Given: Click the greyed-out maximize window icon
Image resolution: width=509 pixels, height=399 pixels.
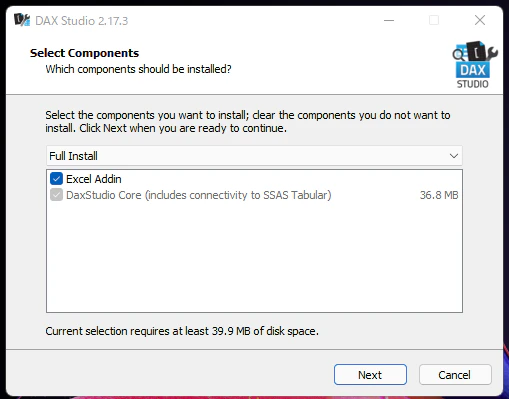Looking at the screenshot, I should [434, 20].
